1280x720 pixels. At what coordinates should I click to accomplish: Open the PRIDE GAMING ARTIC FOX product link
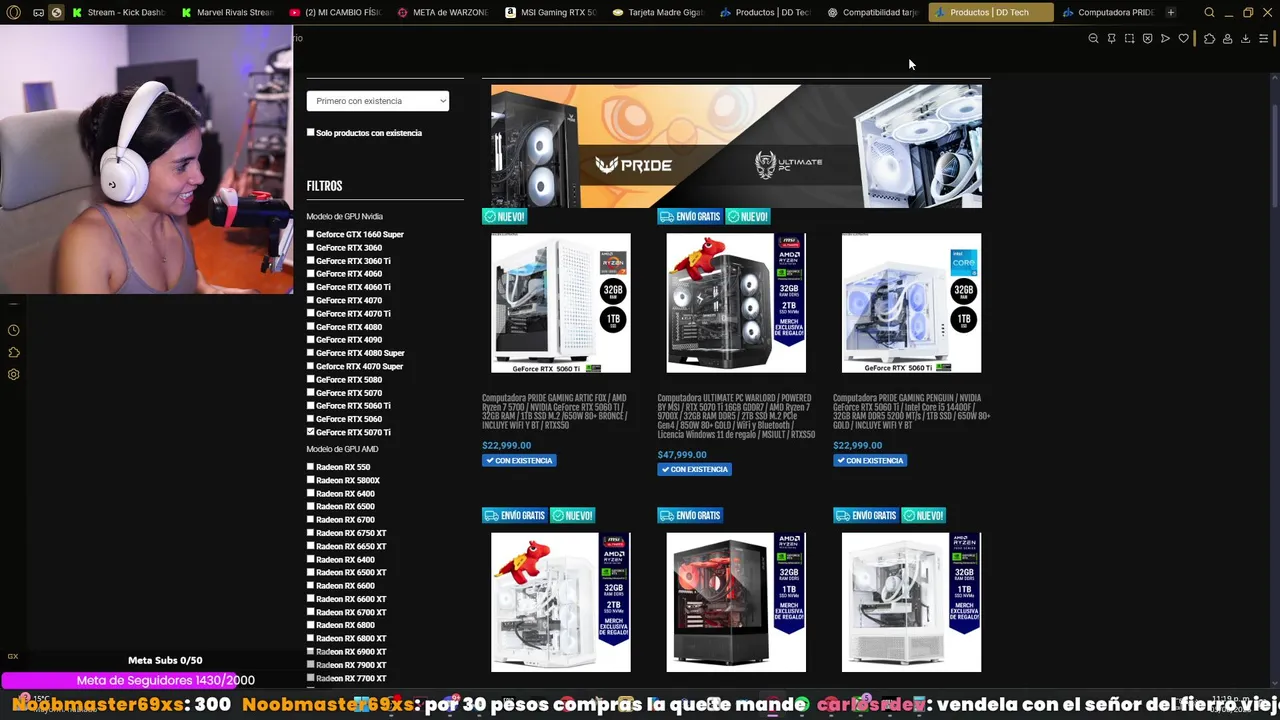click(555, 411)
